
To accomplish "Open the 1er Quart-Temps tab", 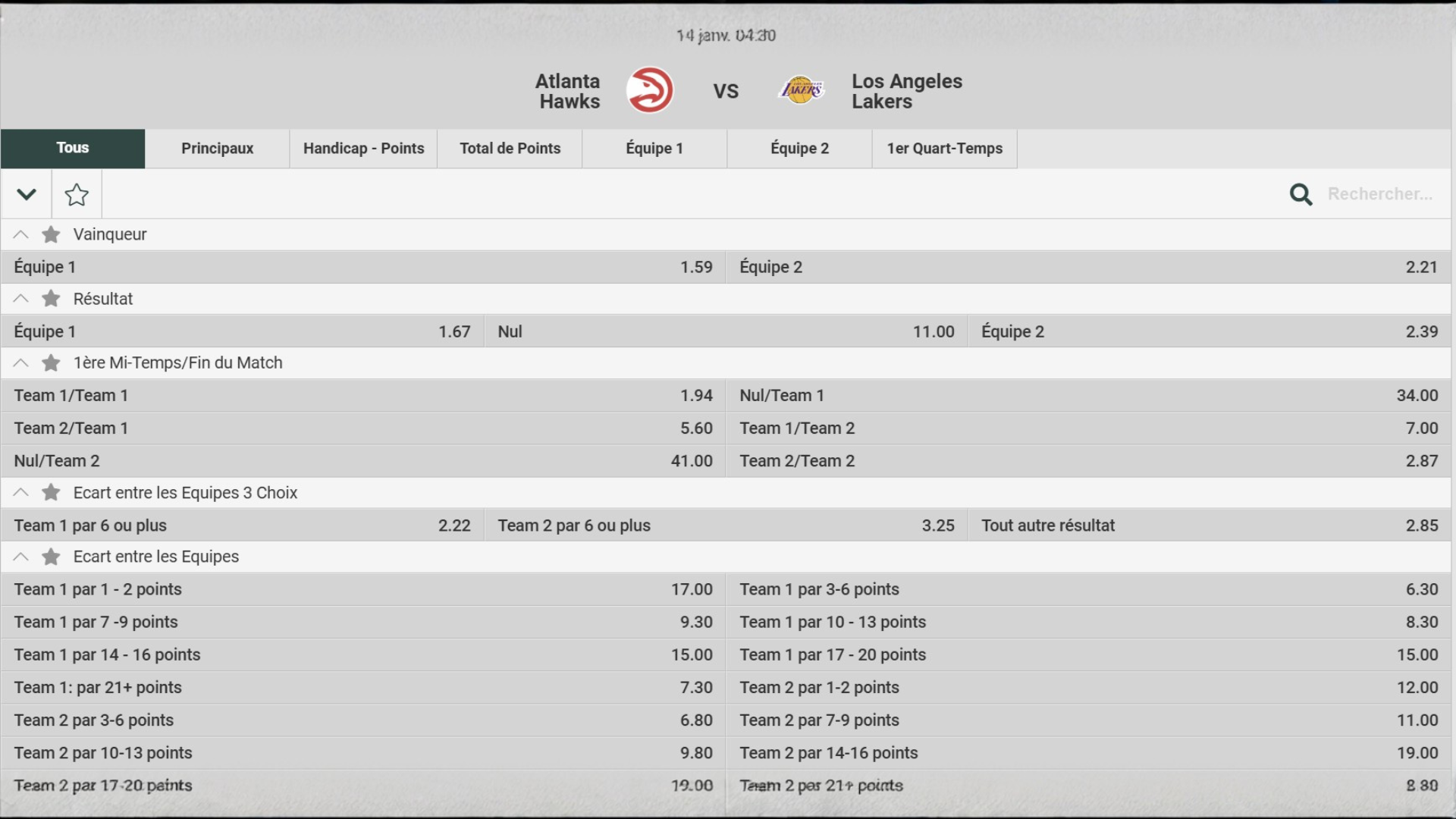I will point(944,149).
